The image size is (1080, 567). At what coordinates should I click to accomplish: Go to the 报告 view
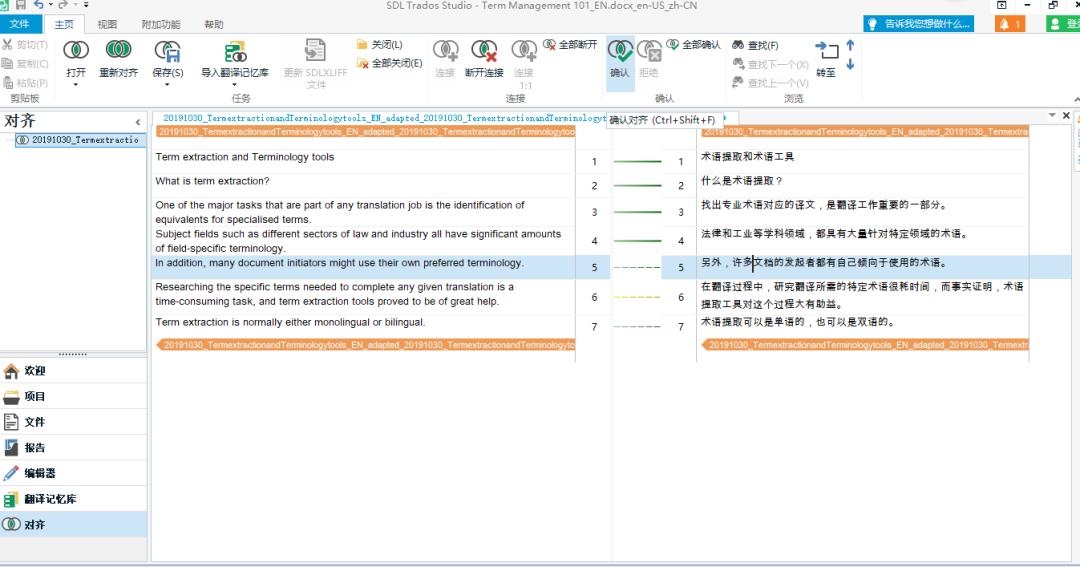[x=74, y=447]
